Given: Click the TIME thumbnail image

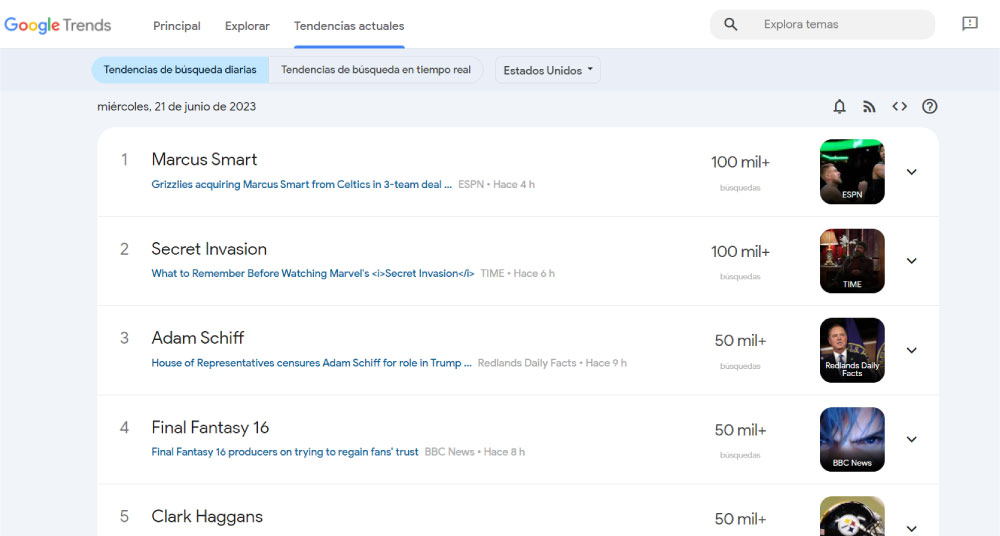Looking at the screenshot, I should (852, 261).
